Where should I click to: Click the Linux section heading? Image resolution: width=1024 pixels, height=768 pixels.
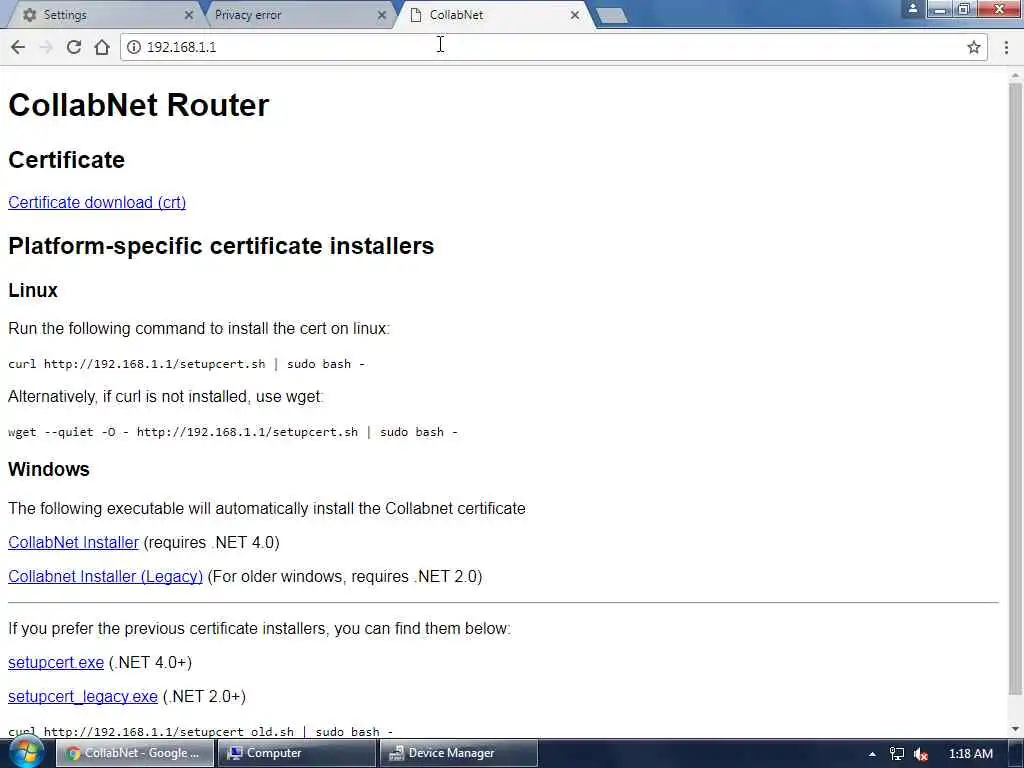point(33,290)
